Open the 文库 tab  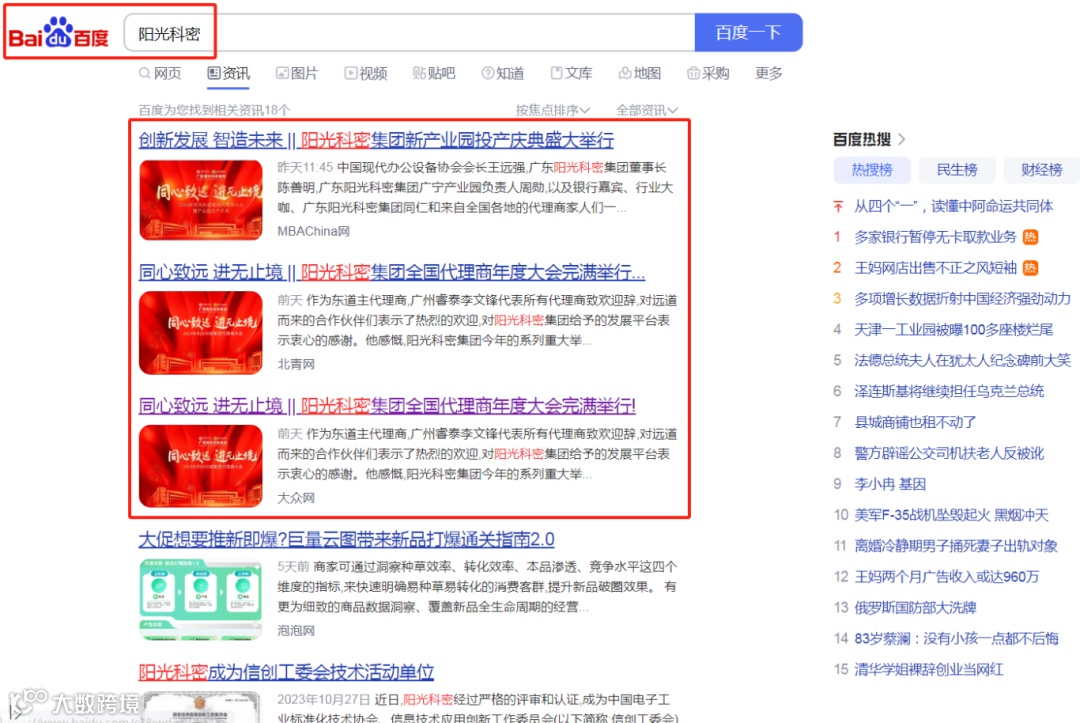pyautogui.click(x=571, y=73)
